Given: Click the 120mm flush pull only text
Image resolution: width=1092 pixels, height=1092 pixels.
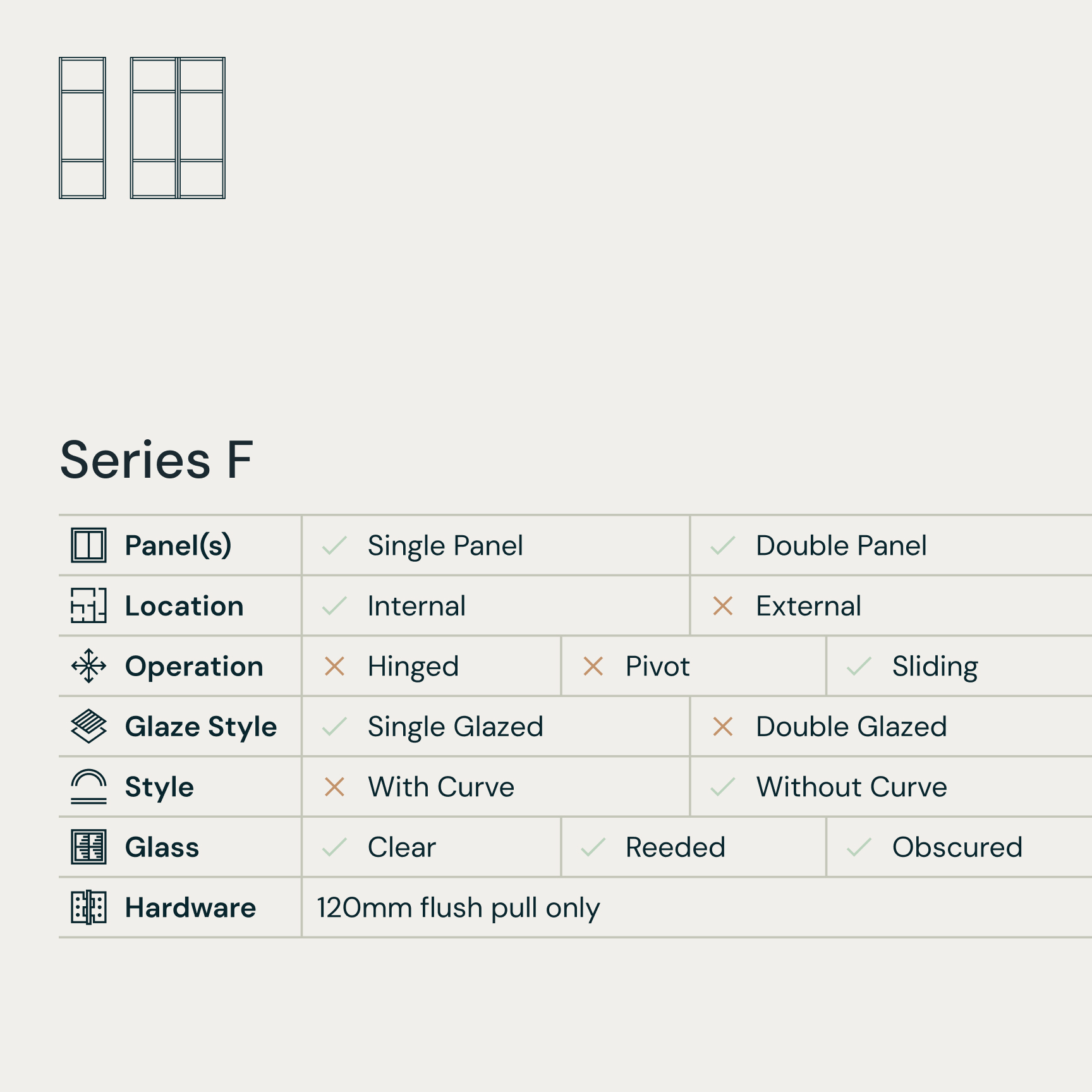Looking at the screenshot, I should point(458,907).
